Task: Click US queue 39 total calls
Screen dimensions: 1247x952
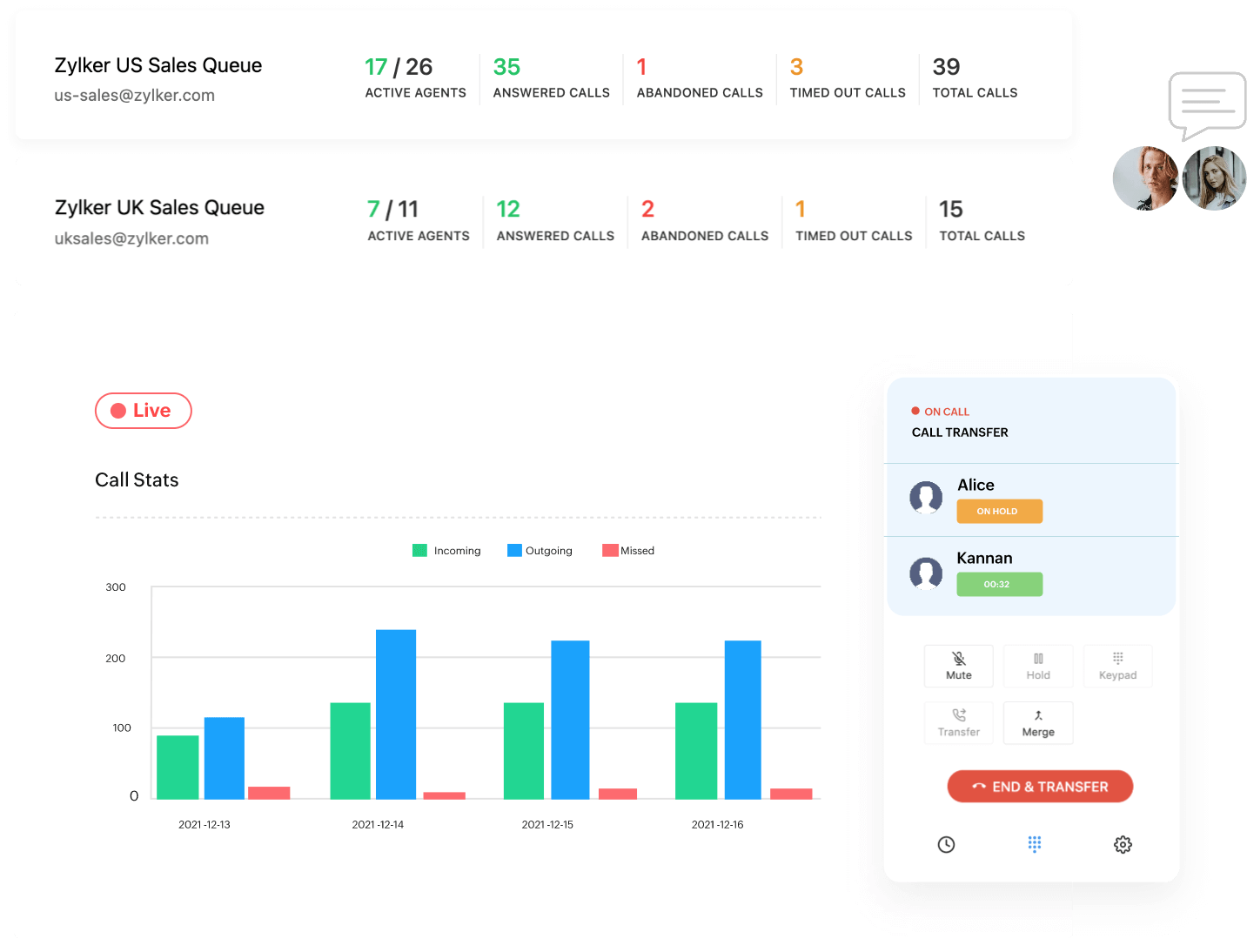Action: coord(975,77)
